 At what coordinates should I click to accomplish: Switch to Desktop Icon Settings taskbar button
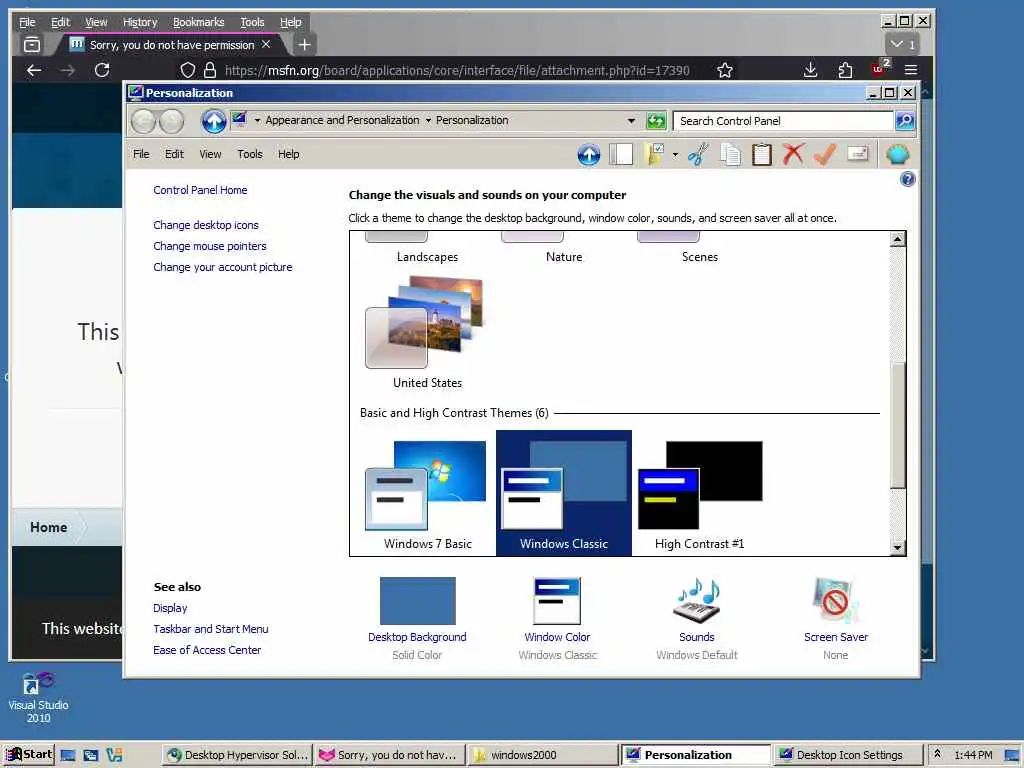[x=848, y=755]
